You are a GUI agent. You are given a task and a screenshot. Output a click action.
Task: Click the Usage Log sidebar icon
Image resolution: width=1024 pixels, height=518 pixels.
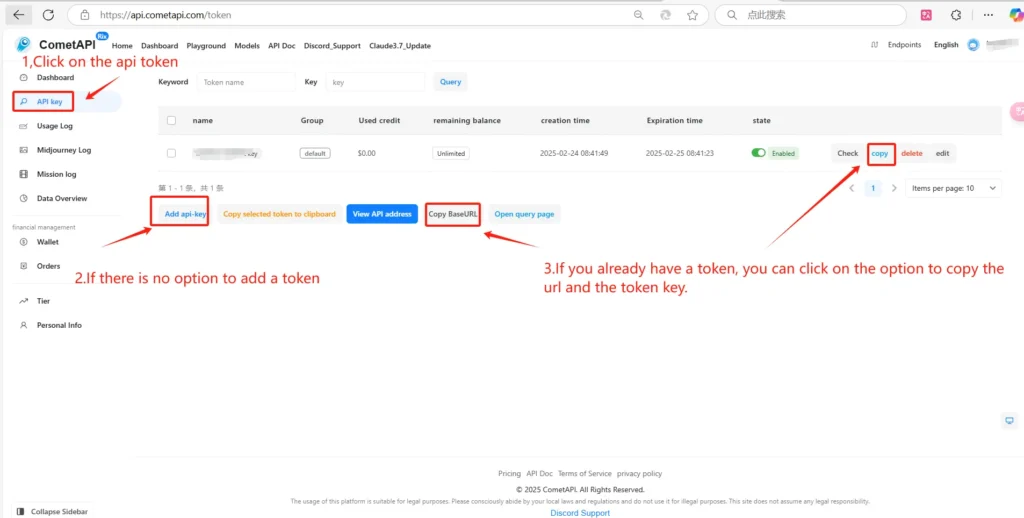point(24,126)
